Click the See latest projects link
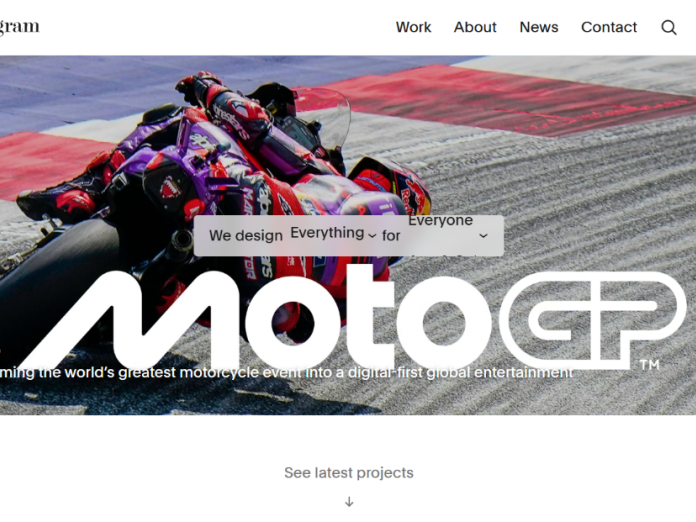Viewport: 696px width, 522px height. 349,473
